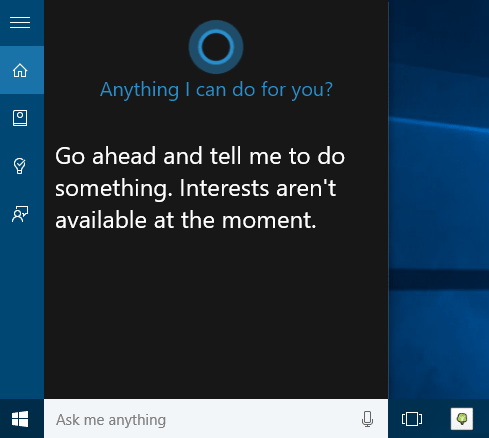This screenshot has width=489, height=438.
Task: Open Task View from the taskbar
Action: point(412,419)
